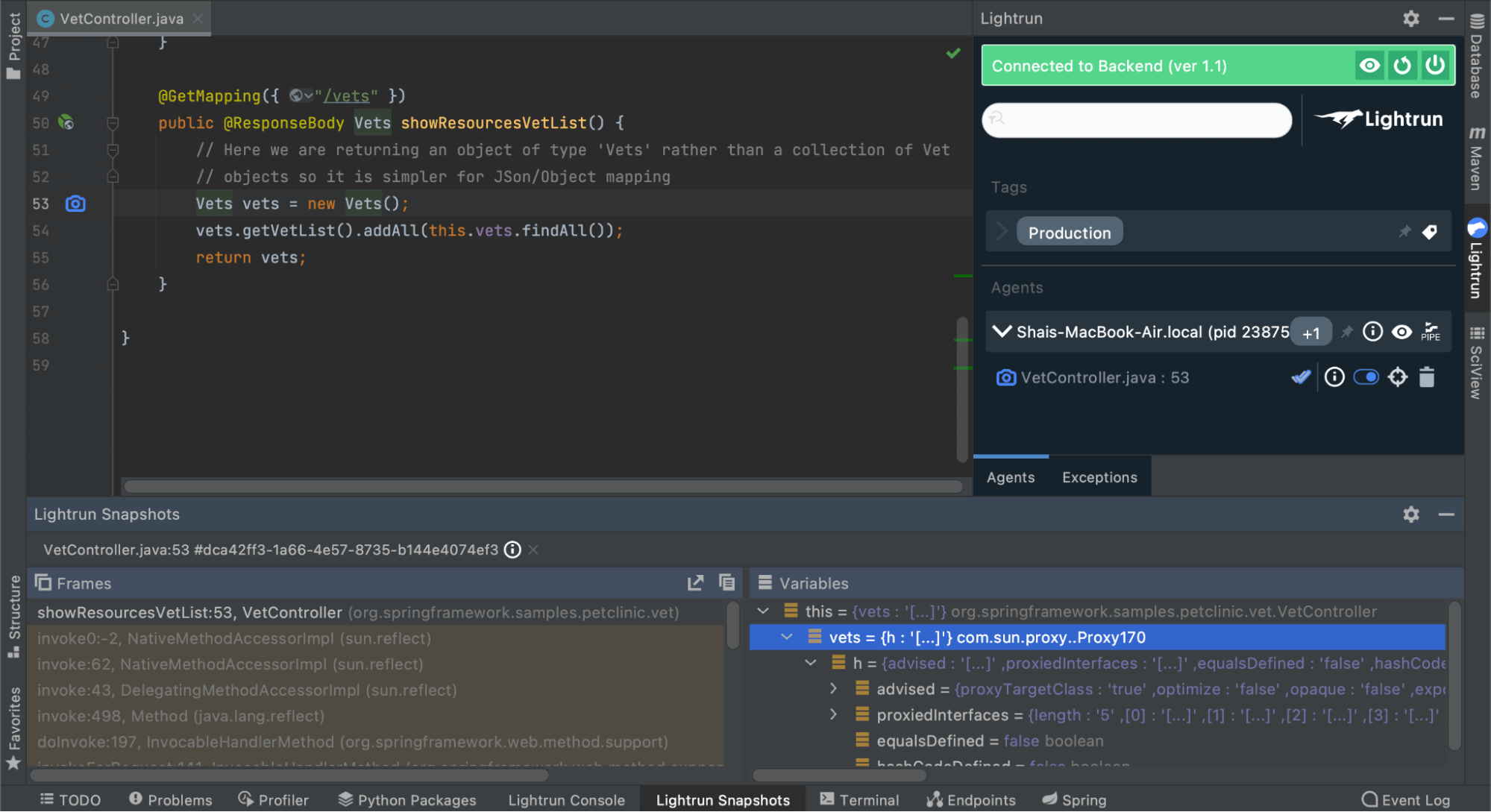Open the Event Log
1491x812 pixels.
[1405, 800]
